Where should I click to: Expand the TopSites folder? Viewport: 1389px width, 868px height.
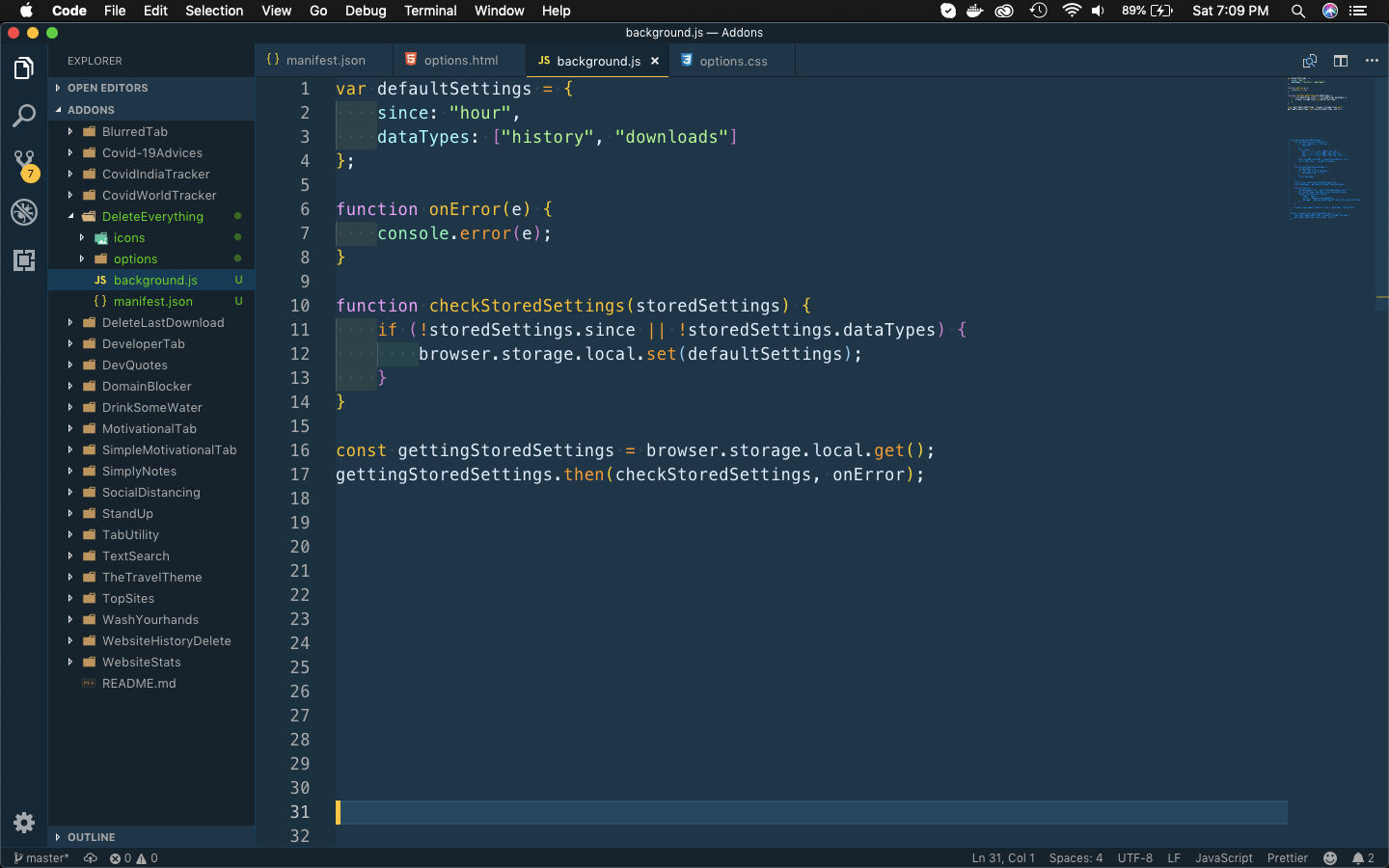point(151,599)
